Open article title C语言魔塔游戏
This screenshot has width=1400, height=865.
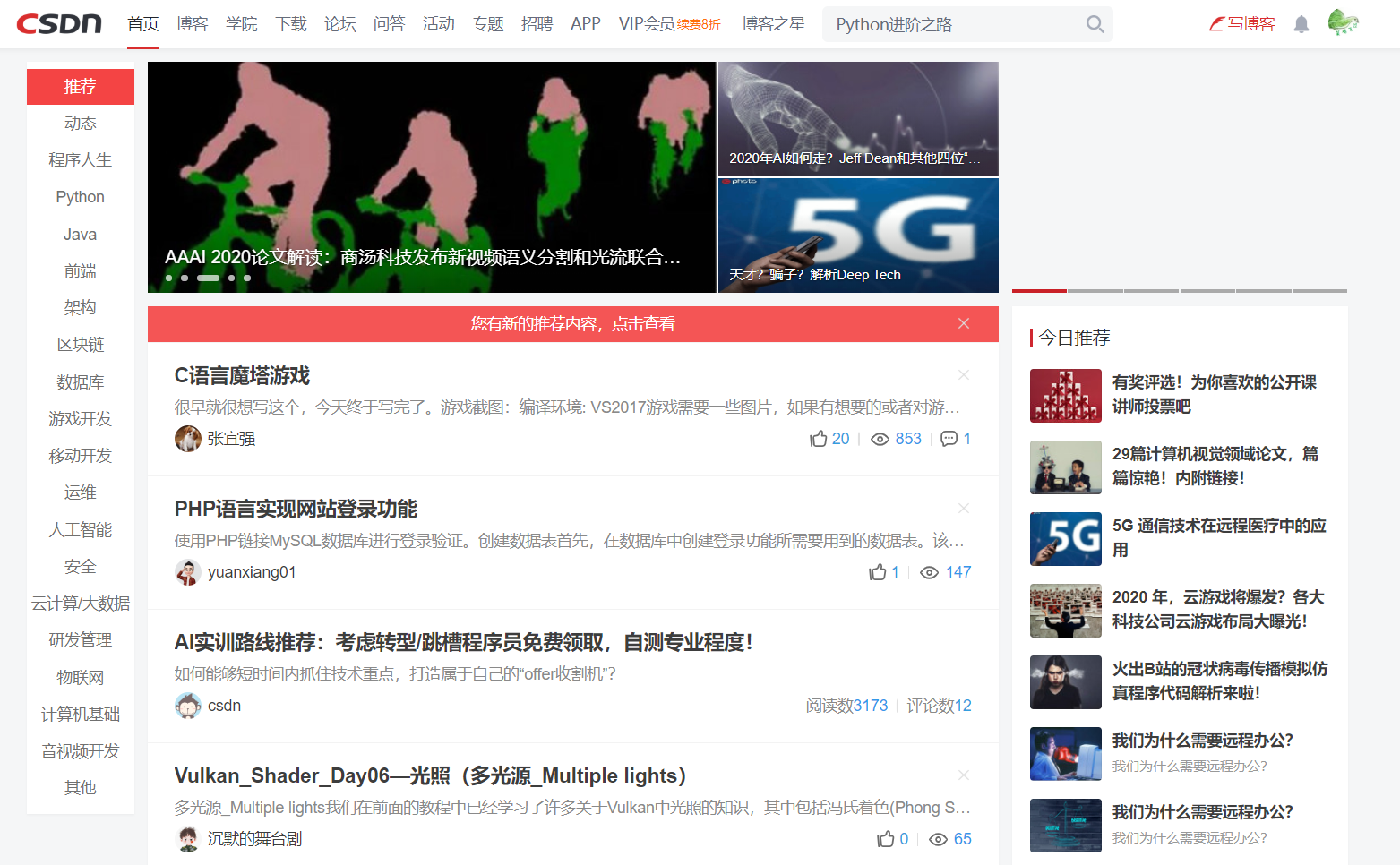[242, 376]
